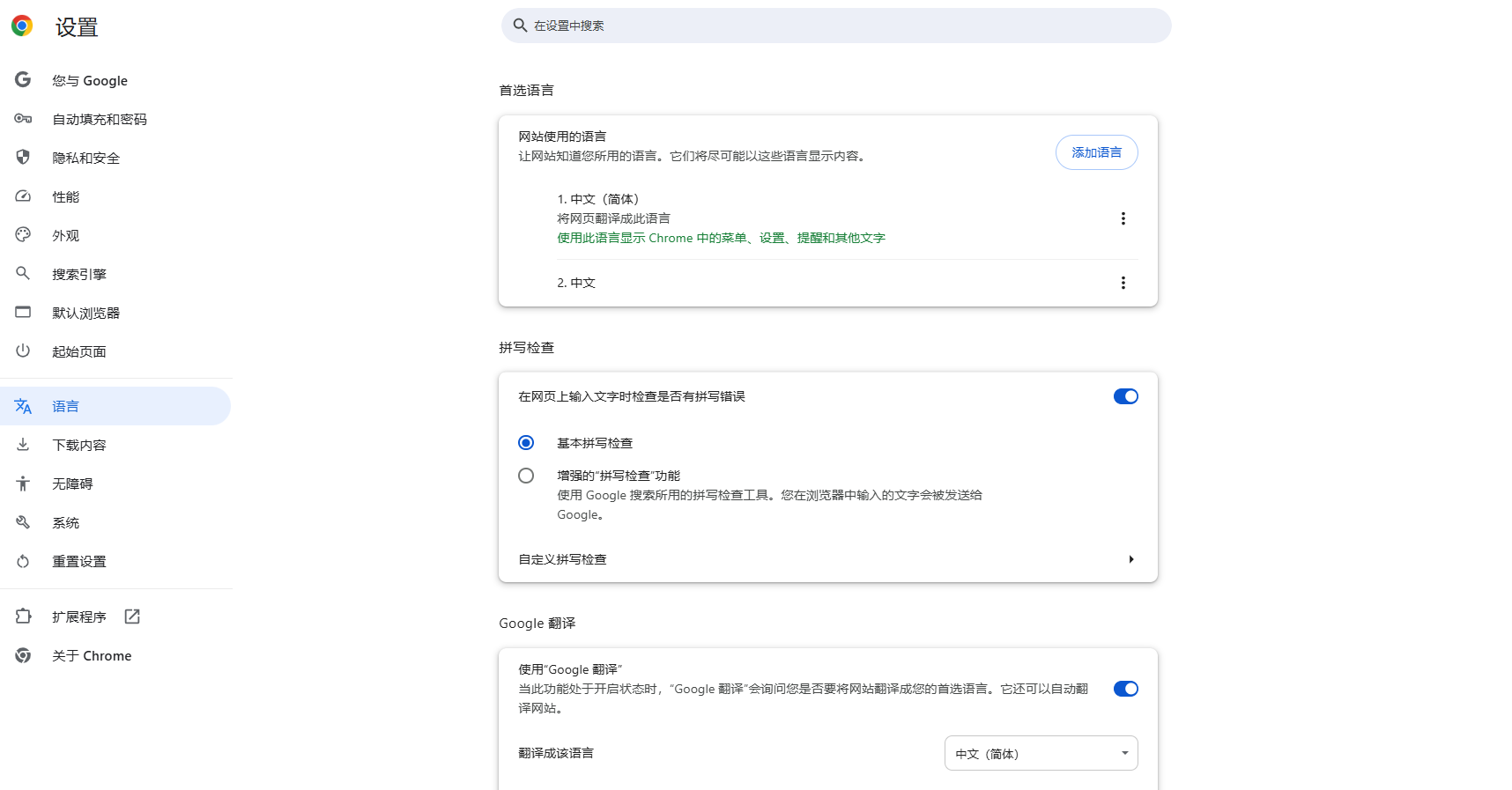
Task: Click the 首选语言 heading
Action: [x=526, y=90]
